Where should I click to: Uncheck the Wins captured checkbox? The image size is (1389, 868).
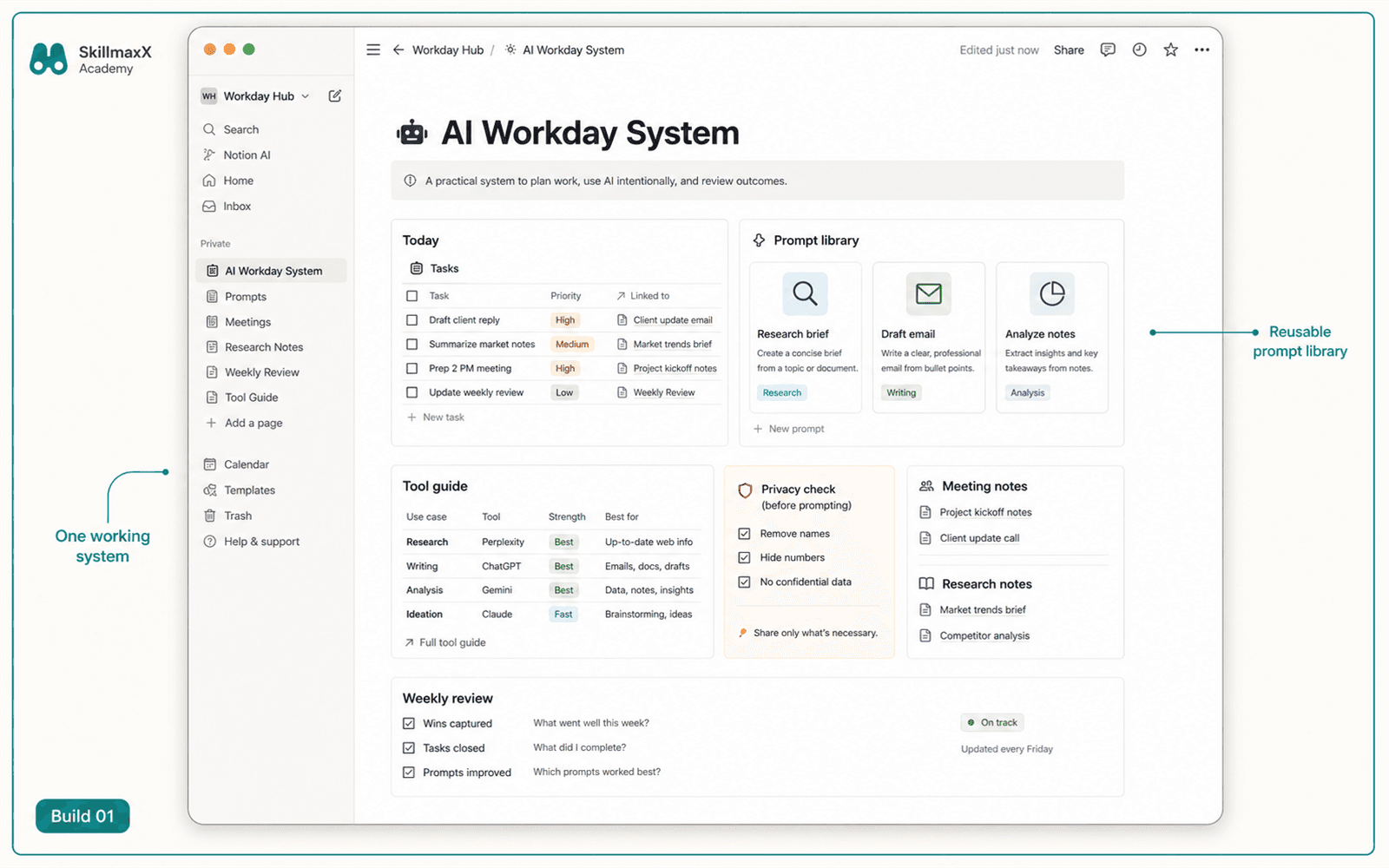[409, 723]
